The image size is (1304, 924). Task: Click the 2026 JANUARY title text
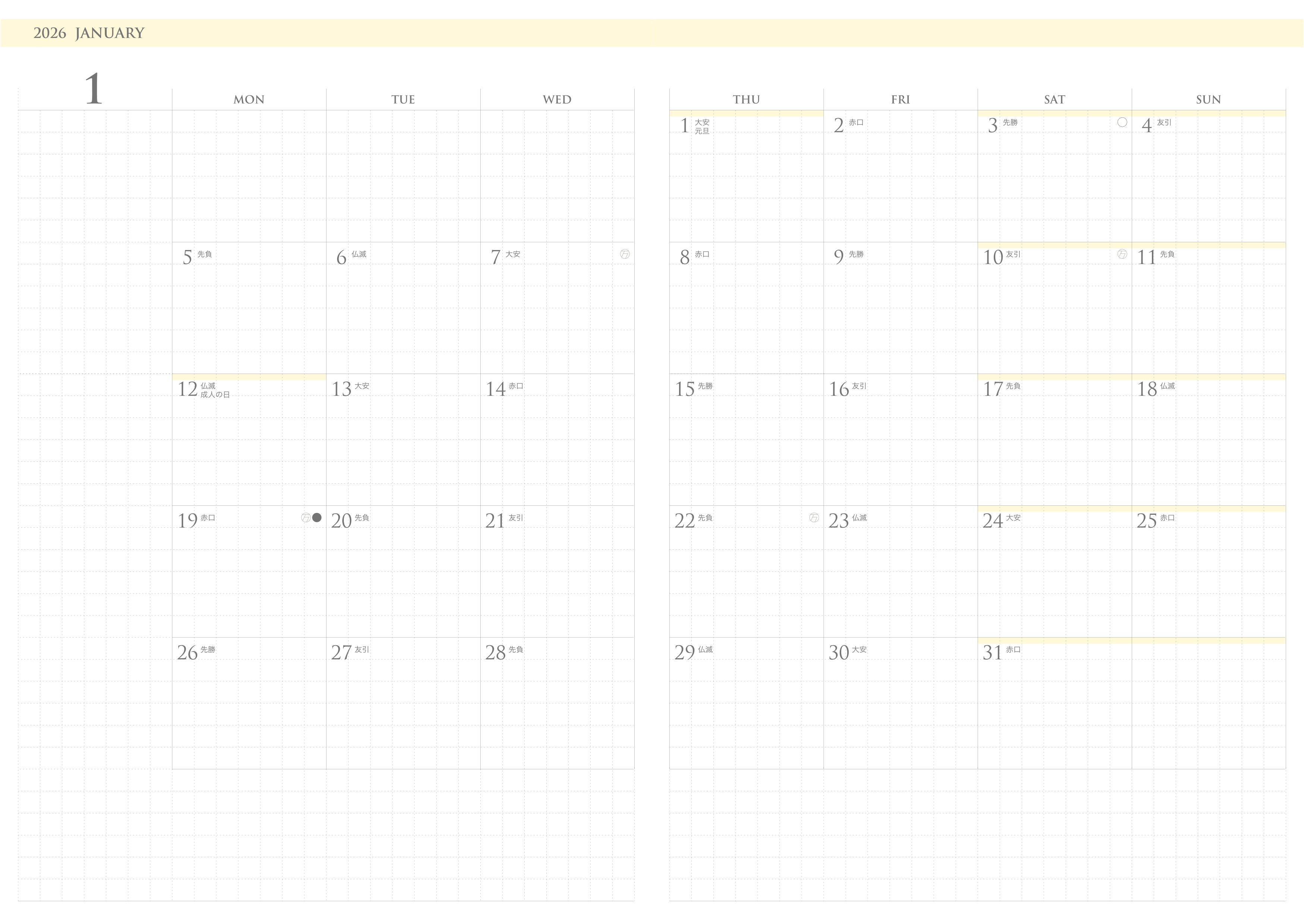(x=89, y=33)
